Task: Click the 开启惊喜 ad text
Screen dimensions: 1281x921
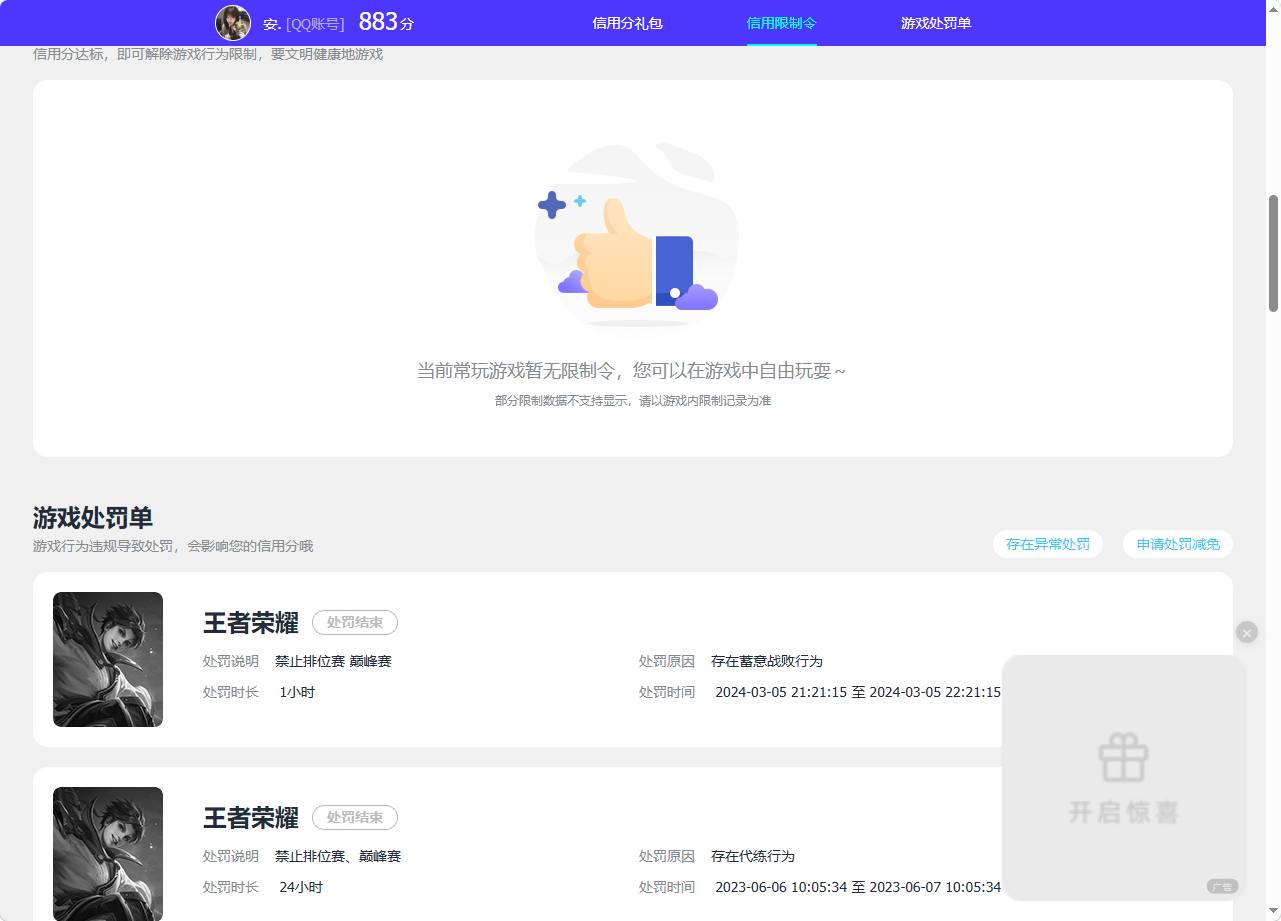Action: click(x=1124, y=812)
